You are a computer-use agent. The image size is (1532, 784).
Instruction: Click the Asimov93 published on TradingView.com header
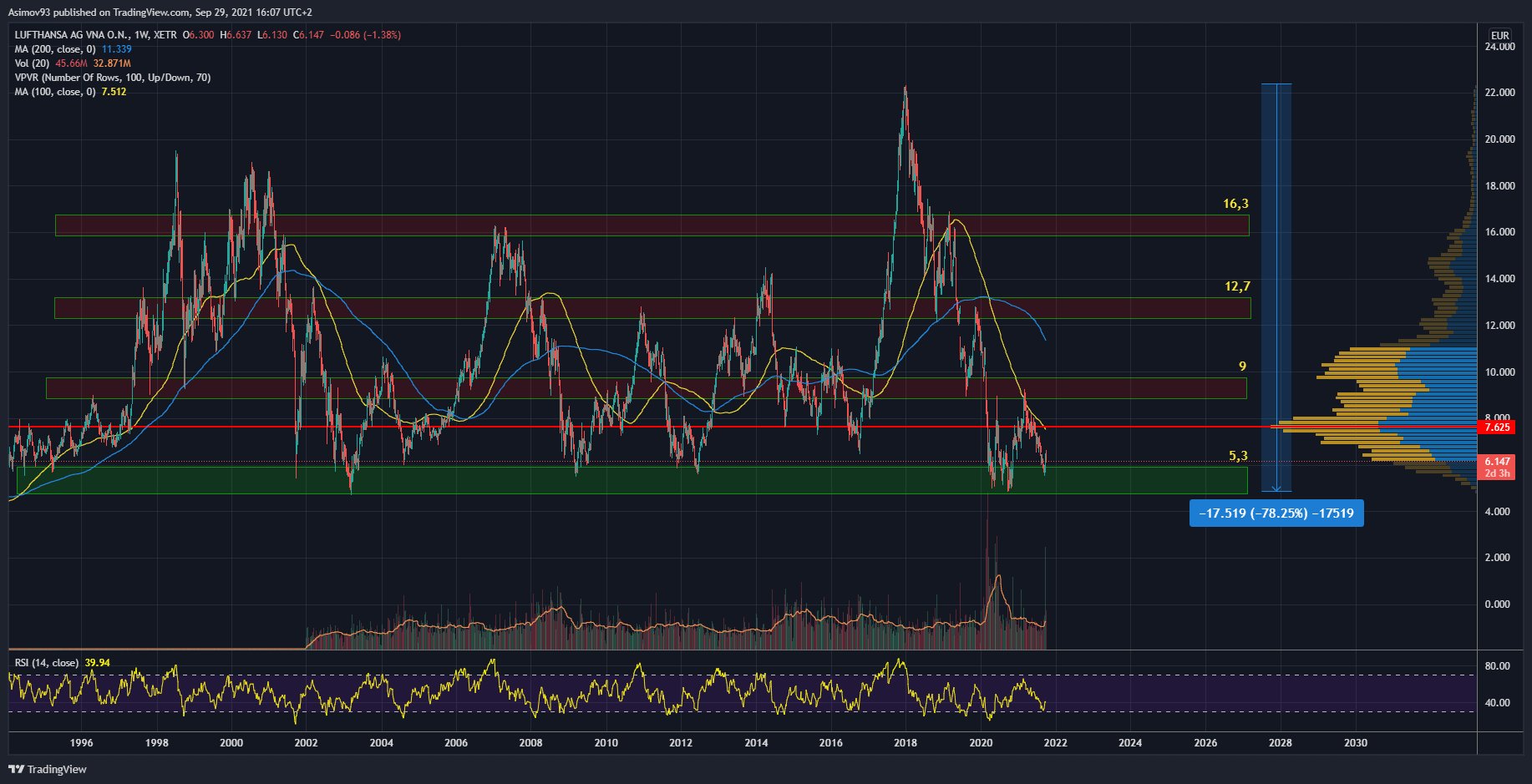160,13
